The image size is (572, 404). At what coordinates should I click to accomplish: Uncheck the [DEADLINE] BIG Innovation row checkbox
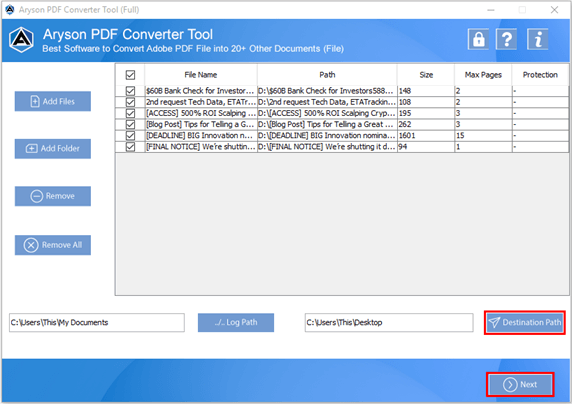[130, 135]
